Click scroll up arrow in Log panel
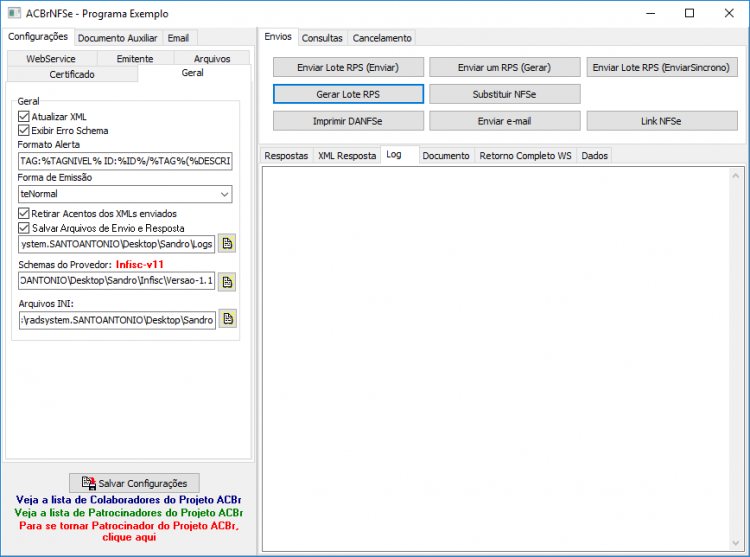The height and width of the screenshot is (557, 750). pos(736,176)
